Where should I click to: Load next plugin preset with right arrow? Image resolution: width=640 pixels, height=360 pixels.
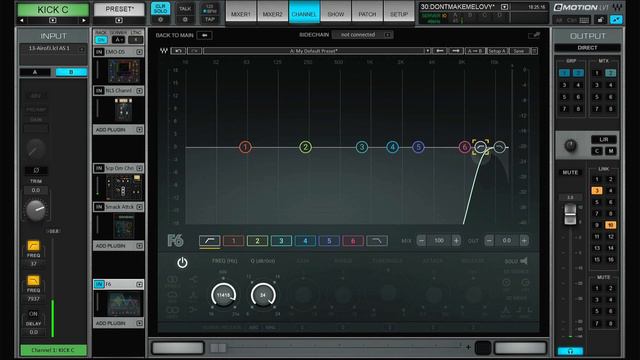point(456,51)
